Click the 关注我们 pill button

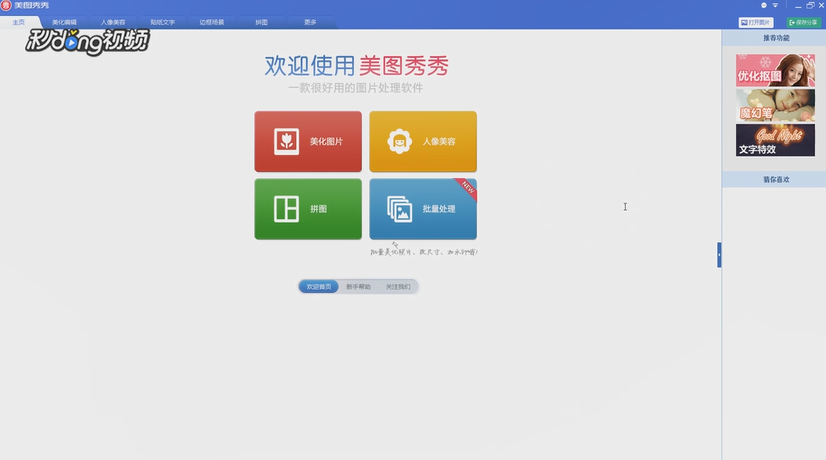(x=398, y=287)
